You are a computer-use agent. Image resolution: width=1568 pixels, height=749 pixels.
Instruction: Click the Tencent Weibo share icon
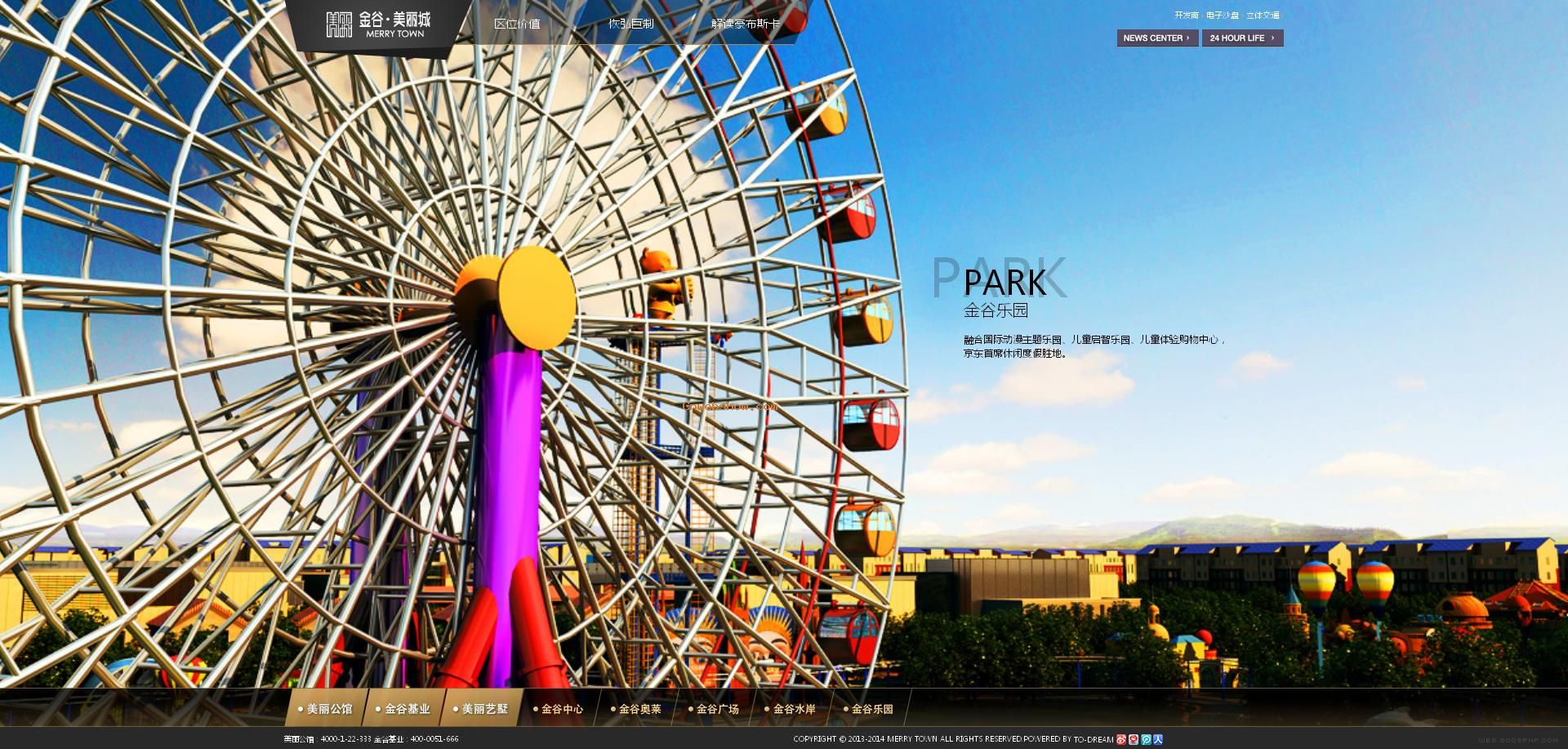pos(1146,739)
